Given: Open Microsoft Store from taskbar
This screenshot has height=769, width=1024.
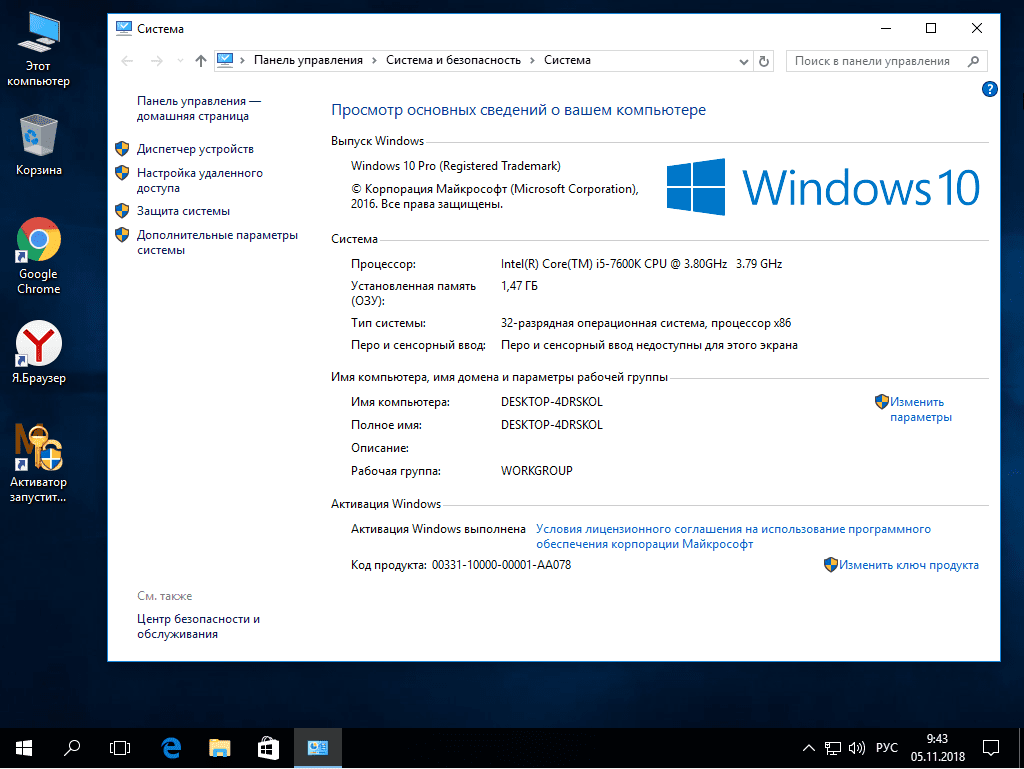Looking at the screenshot, I should [268, 748].
